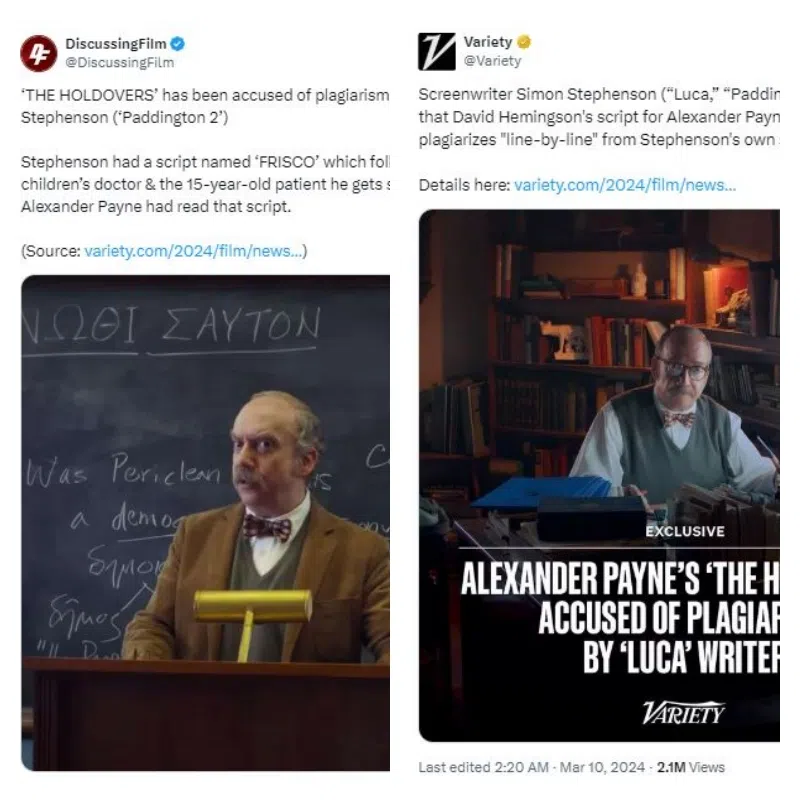Click the Accused of Plagiarism headline overlay
Screen dimensions: 800x800
click(x=620, y=618)
